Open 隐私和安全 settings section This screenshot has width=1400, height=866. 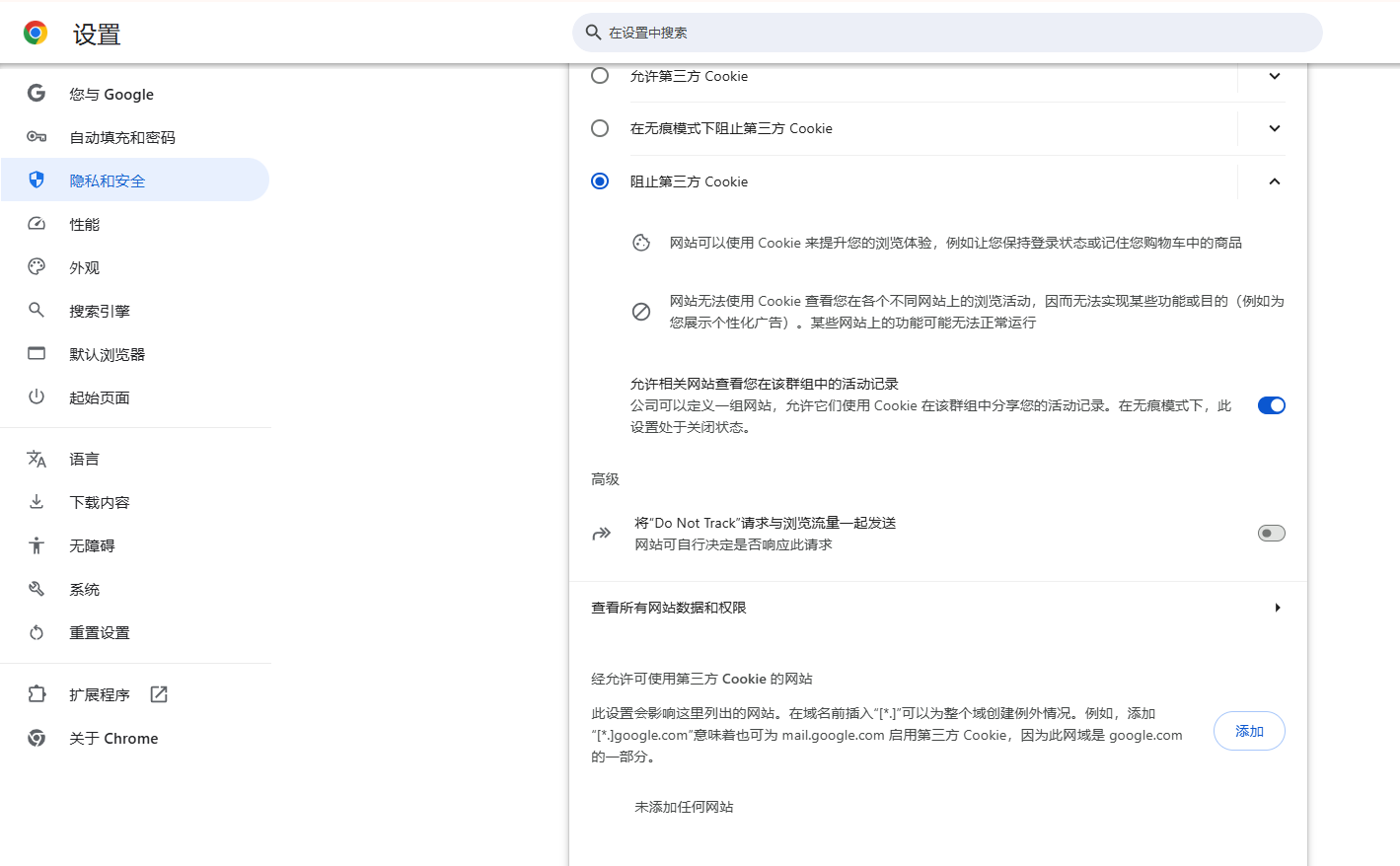click(x=135, y=180)
